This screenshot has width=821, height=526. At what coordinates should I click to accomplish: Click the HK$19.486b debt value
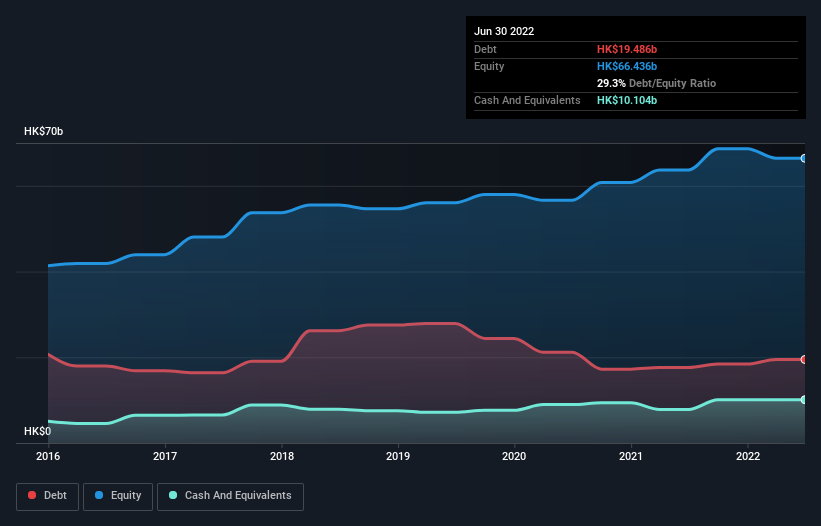pos(627,49)
